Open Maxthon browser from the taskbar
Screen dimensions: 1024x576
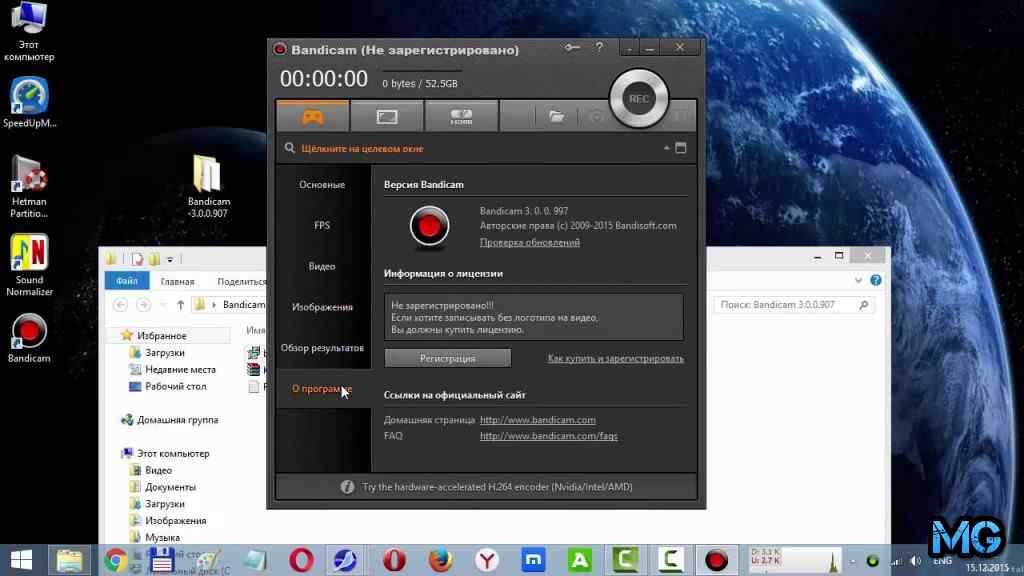click(x=534, y=560)
